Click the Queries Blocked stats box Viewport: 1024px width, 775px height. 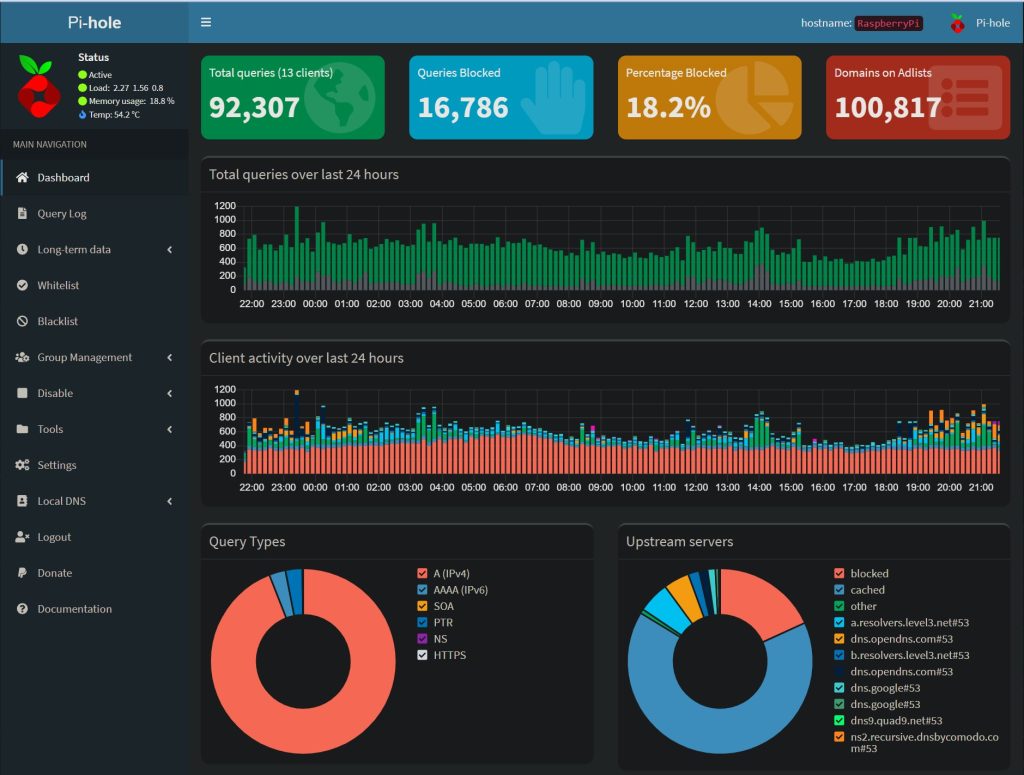501,97
